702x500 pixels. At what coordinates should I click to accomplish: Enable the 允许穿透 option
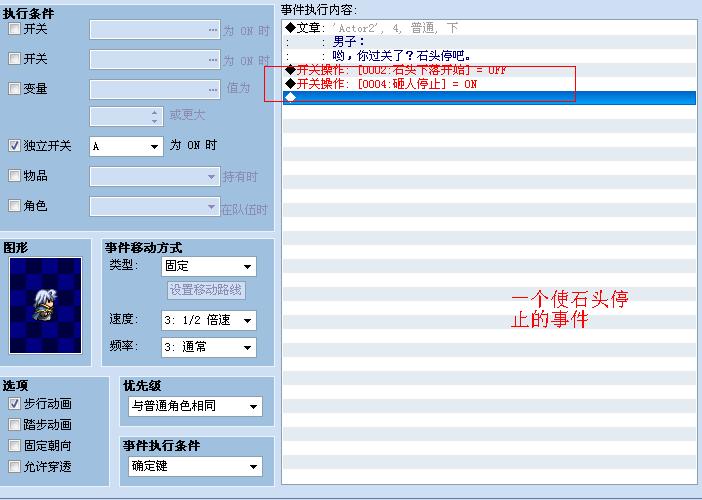point(14,466)
